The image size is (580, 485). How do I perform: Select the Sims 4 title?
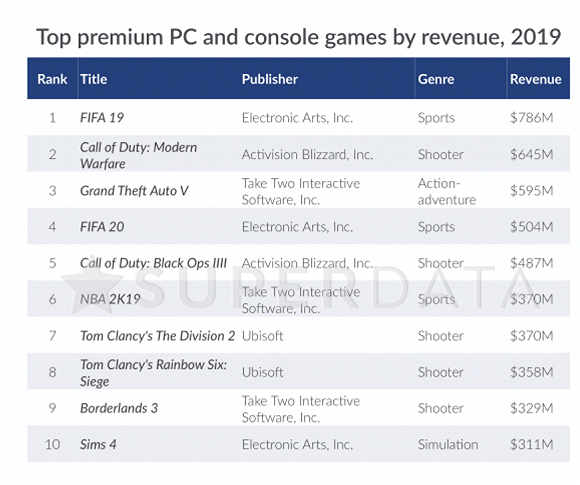coord(98,444)
